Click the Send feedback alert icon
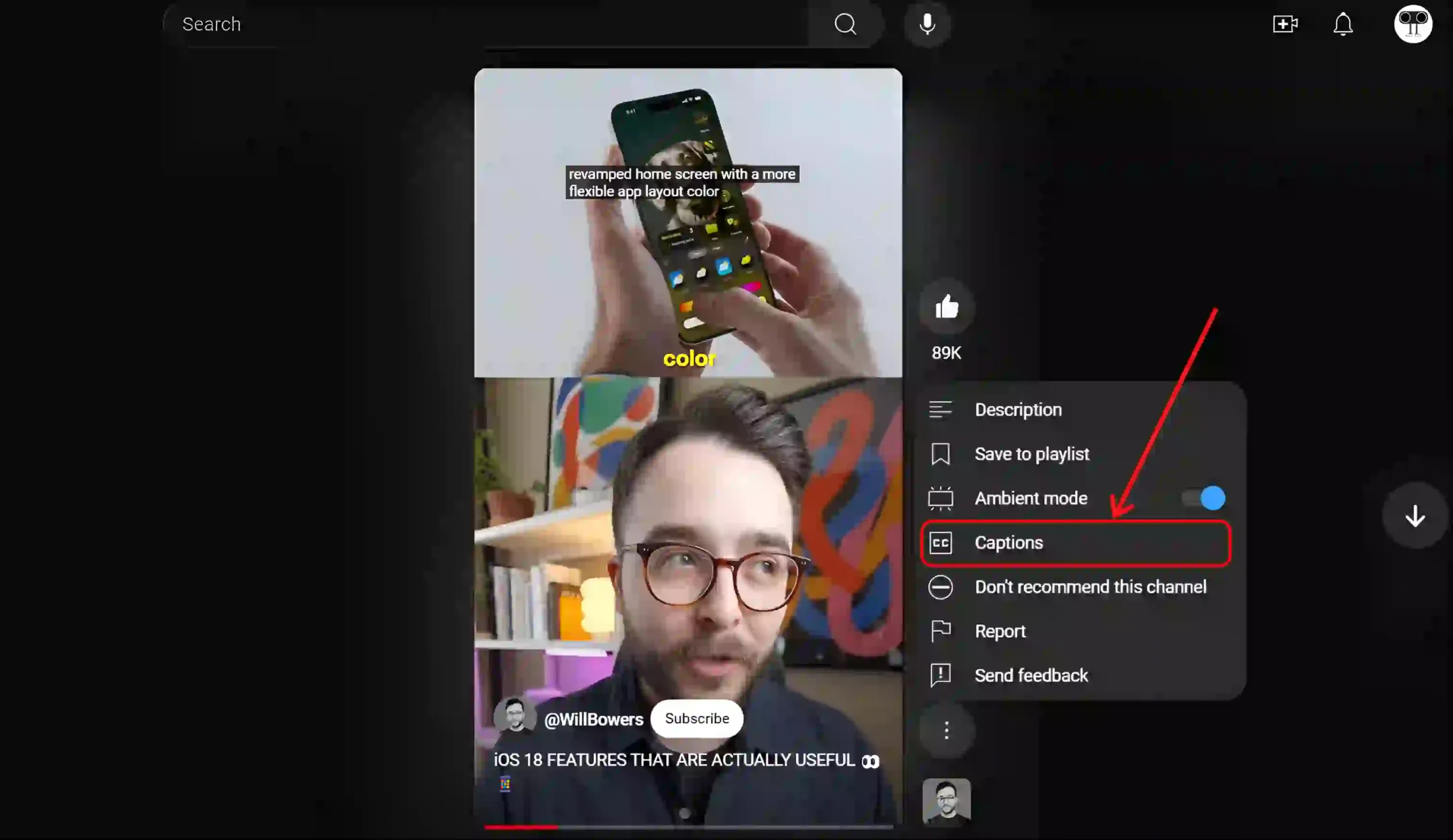 point(940,675)
